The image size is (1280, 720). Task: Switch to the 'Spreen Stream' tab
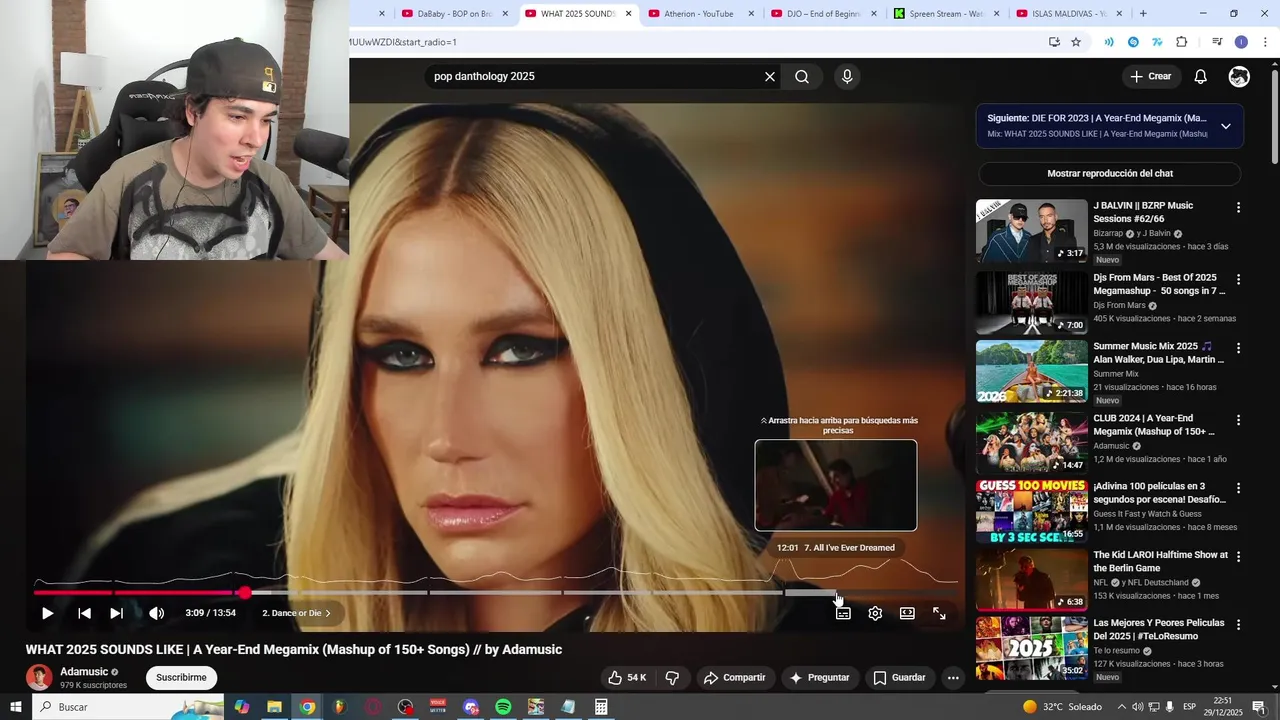coord(946,14)
